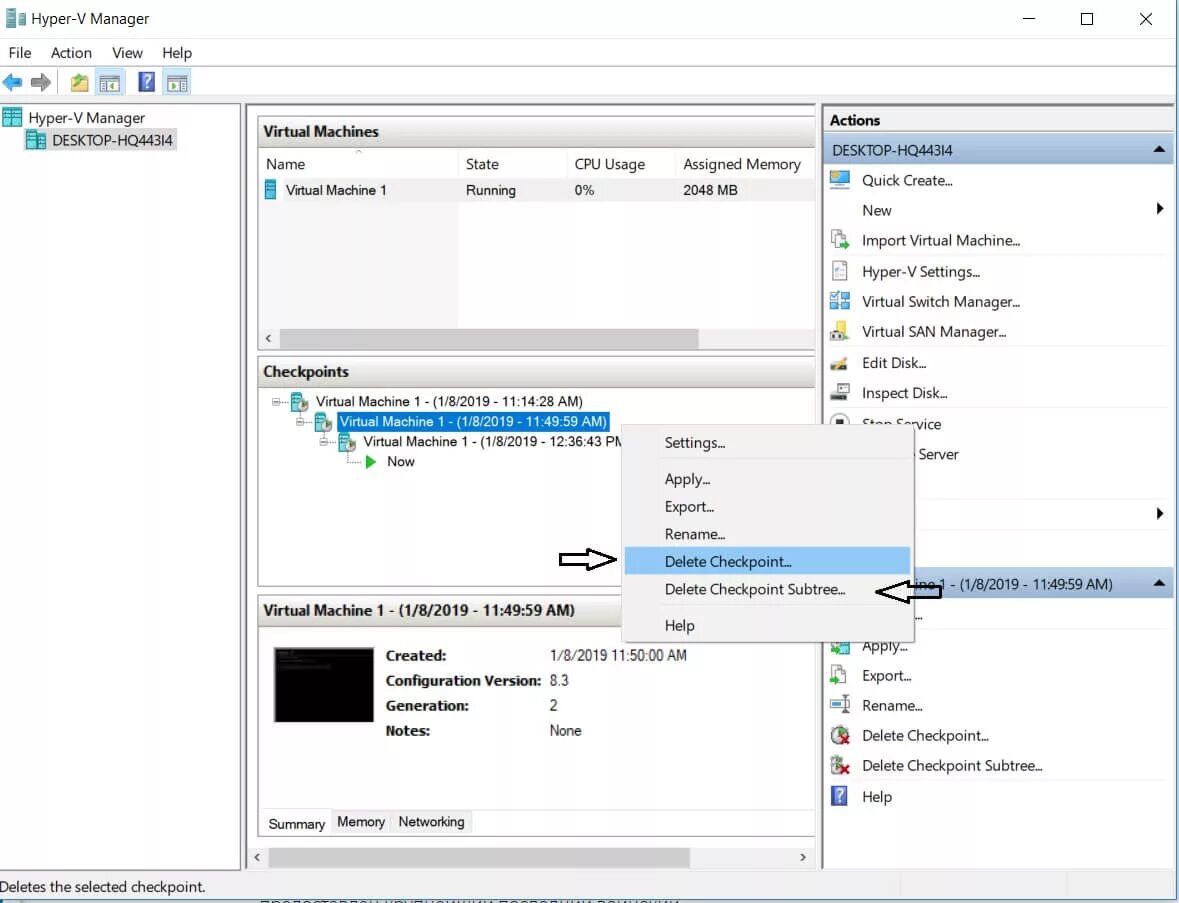Open the Action menu
Screen dimensions: 1179x903
coord(71,52)
